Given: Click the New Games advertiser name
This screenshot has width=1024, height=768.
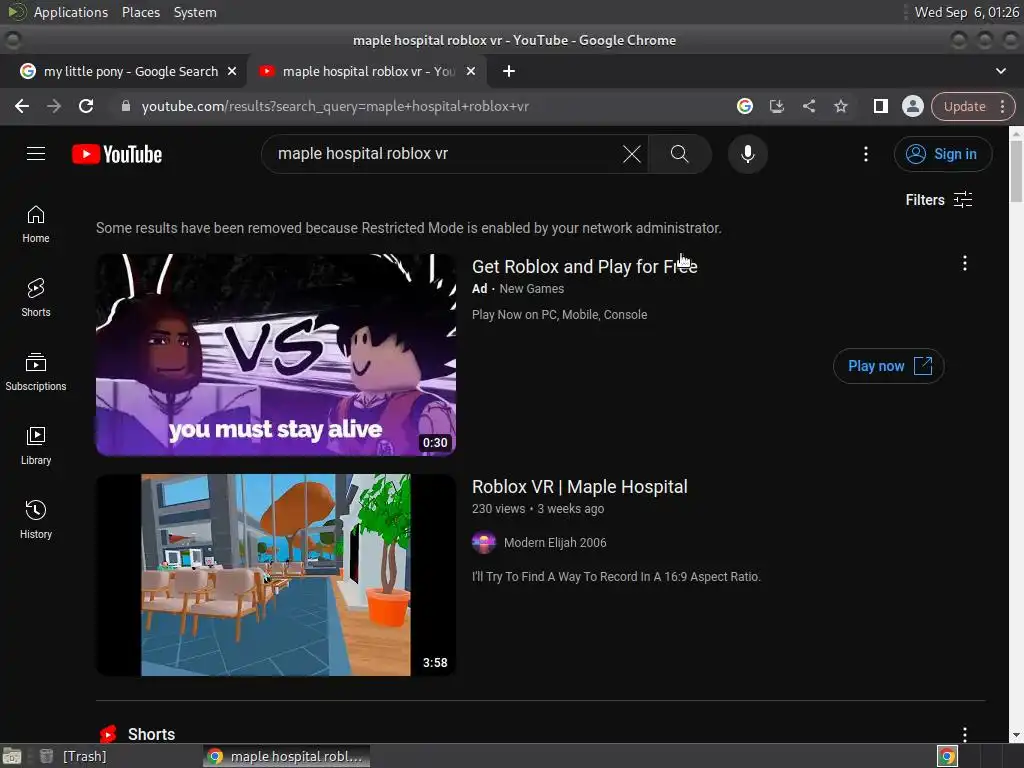Looking at the screenshot, I should 531,289.
